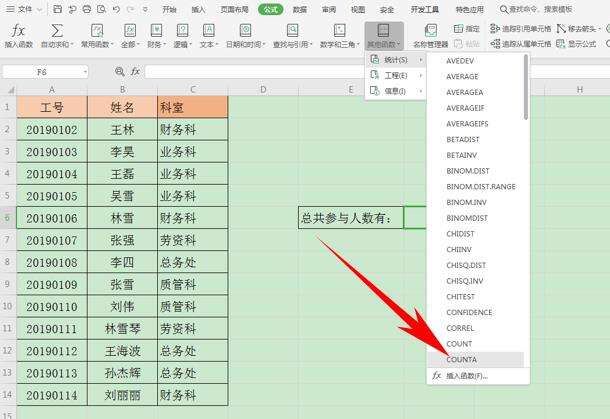
Task: Click the cell 孙杰辉
Action: (123, 373)
